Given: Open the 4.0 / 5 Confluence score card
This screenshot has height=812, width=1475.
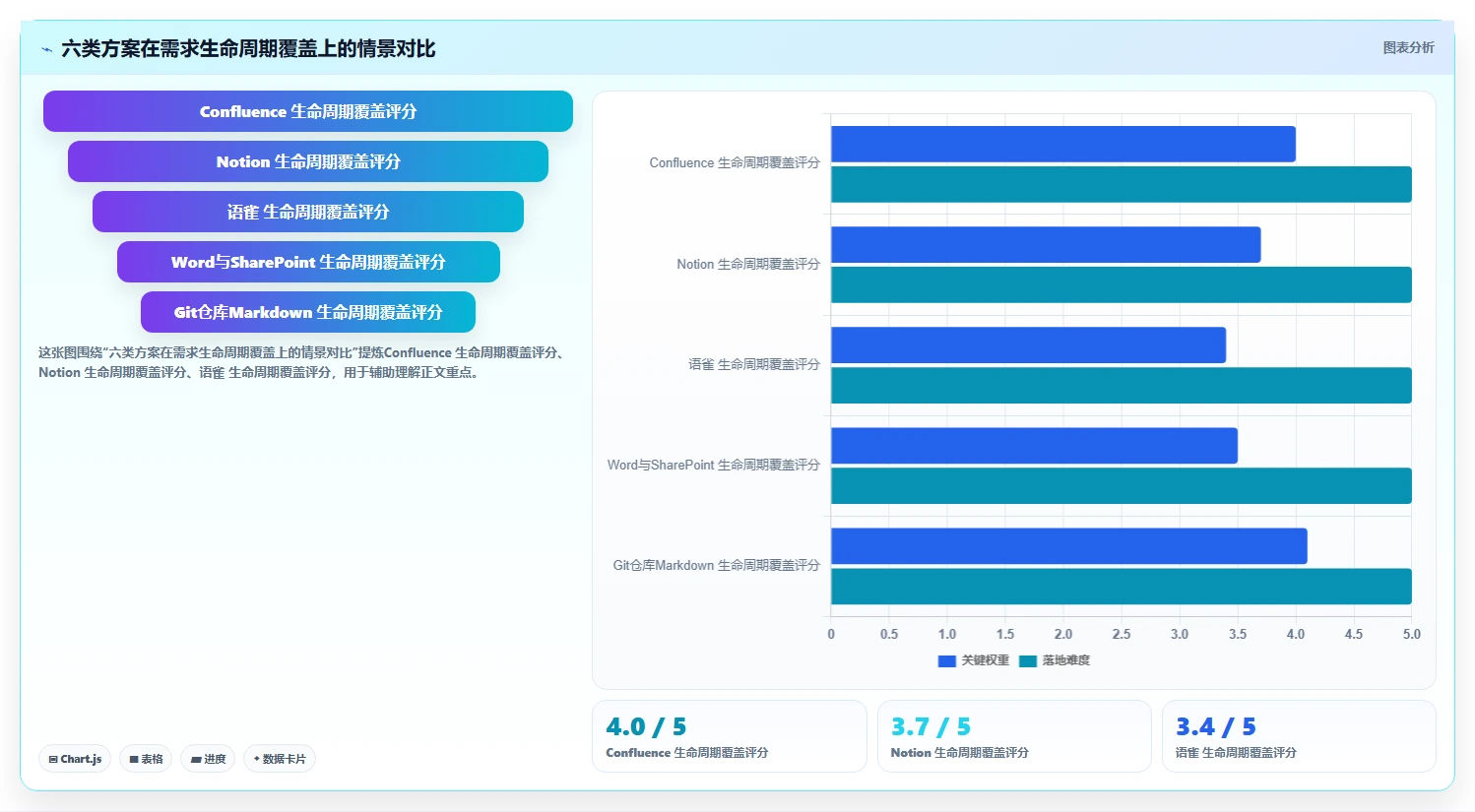Looking at the screenshot, I should click(x=730, y=736).
